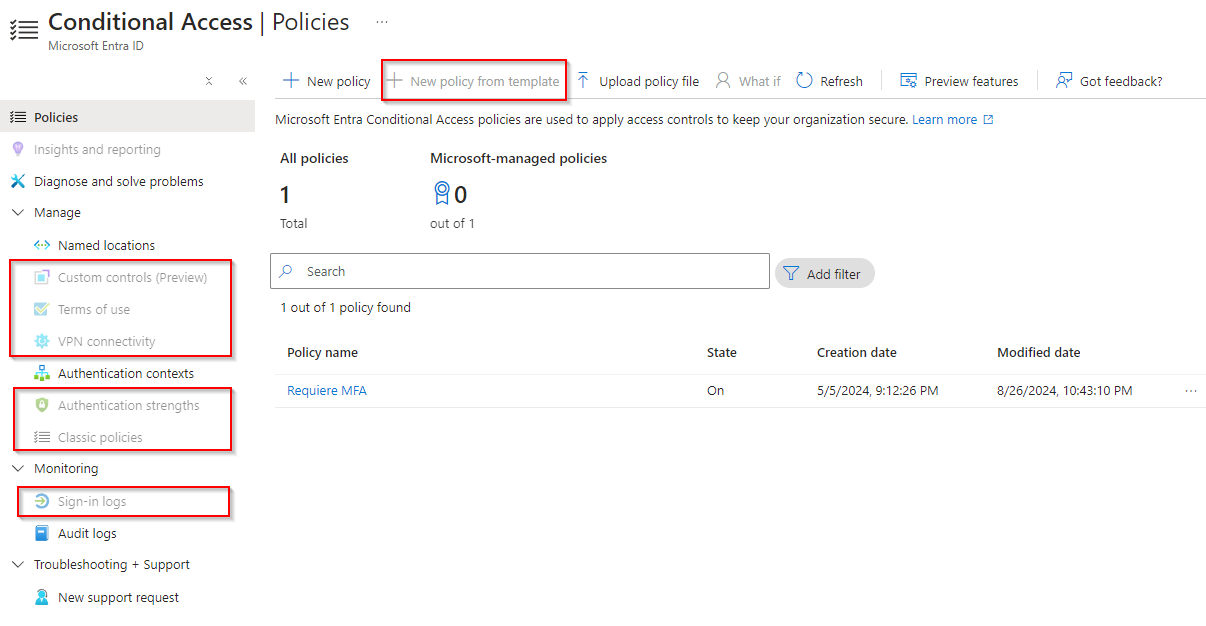Click the Microsoft Entra ID subtitle
1206x626 pixels.
96,46
